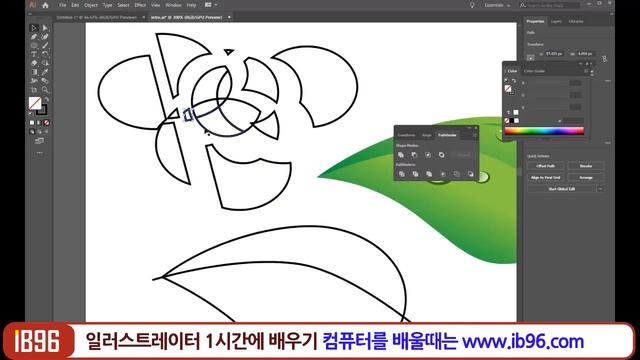Click the Color mode button in toolbar
This screenshot has height=360, width=640.
[32, 122]
